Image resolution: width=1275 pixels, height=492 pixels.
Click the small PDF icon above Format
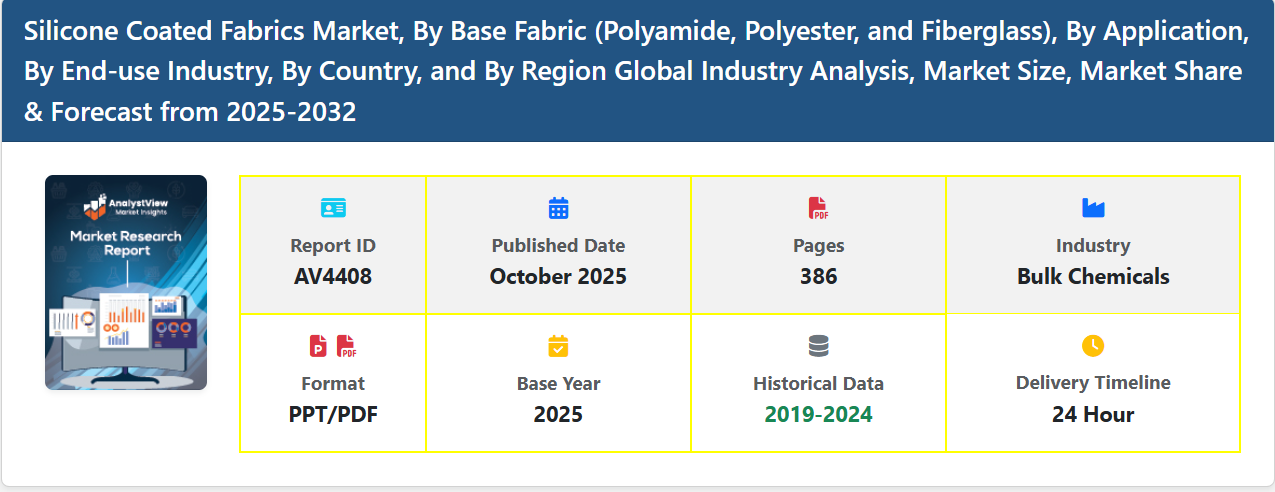pyautogui.click(x=347, y=346)
